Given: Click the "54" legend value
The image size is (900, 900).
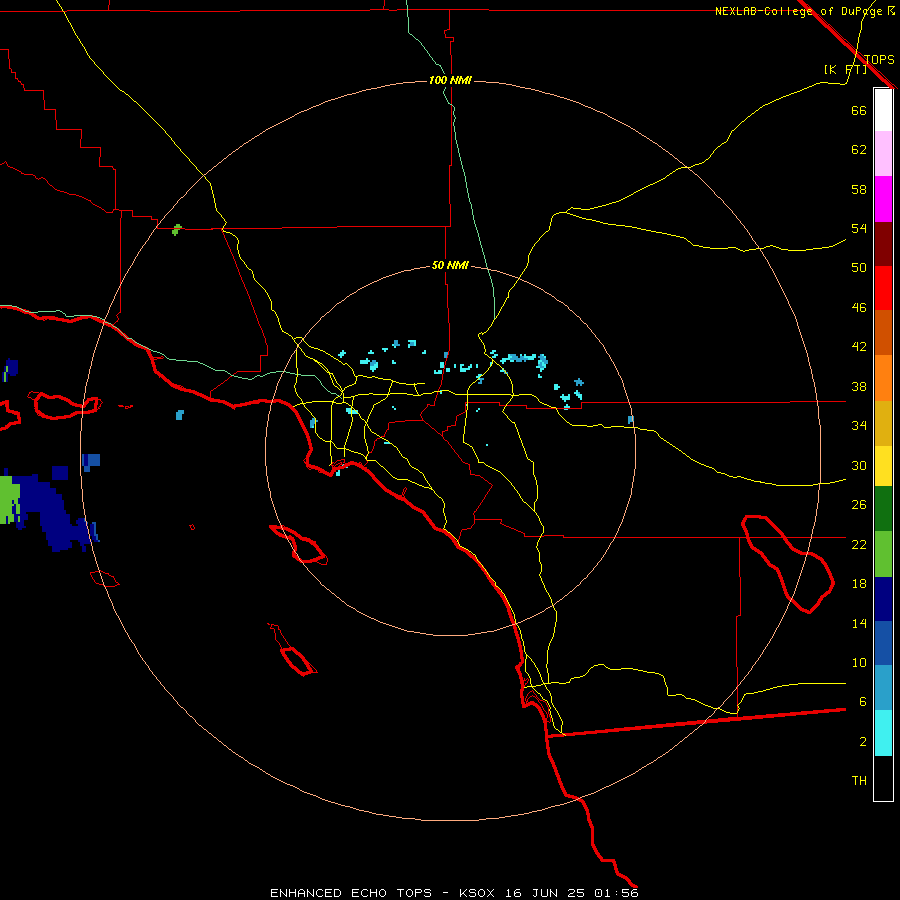Looking at the screenshot, I should pos(859,228).
